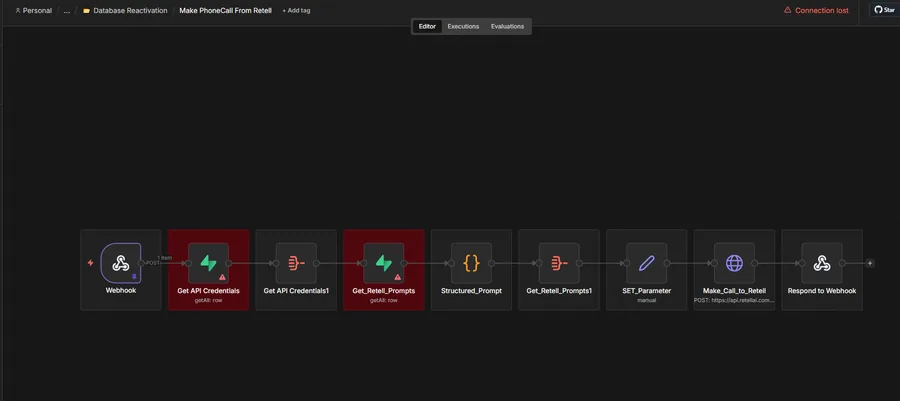The height and width of the screenshot is (401, 900).
Task: Click the warning triangle on Get_Retell_Prompts
Action: coord(397,277)
